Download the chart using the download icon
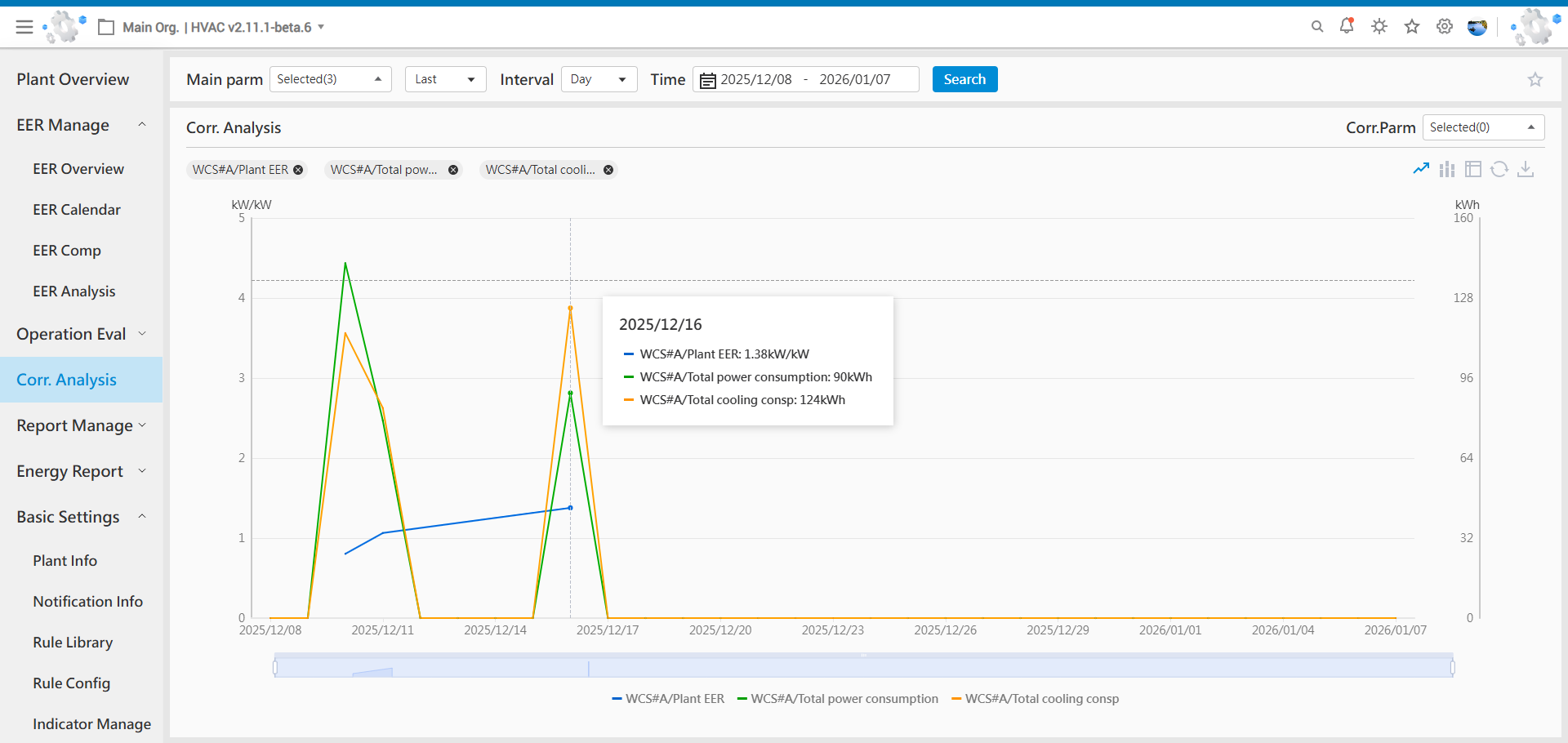 [1526, 169]
